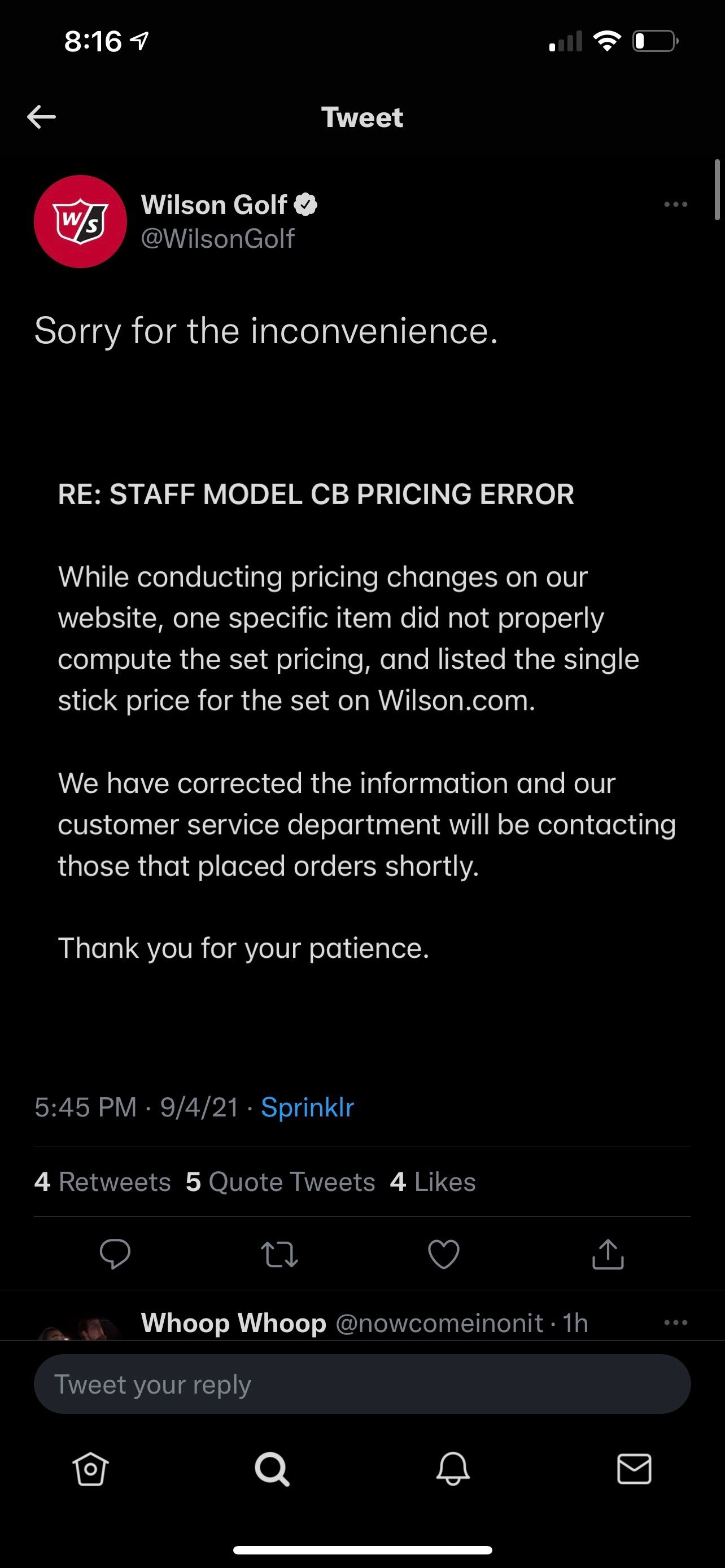Viewport: 725px width, 1568px height.
Task: Open Notifications bell tab
Action: [x=453, y=1469]
